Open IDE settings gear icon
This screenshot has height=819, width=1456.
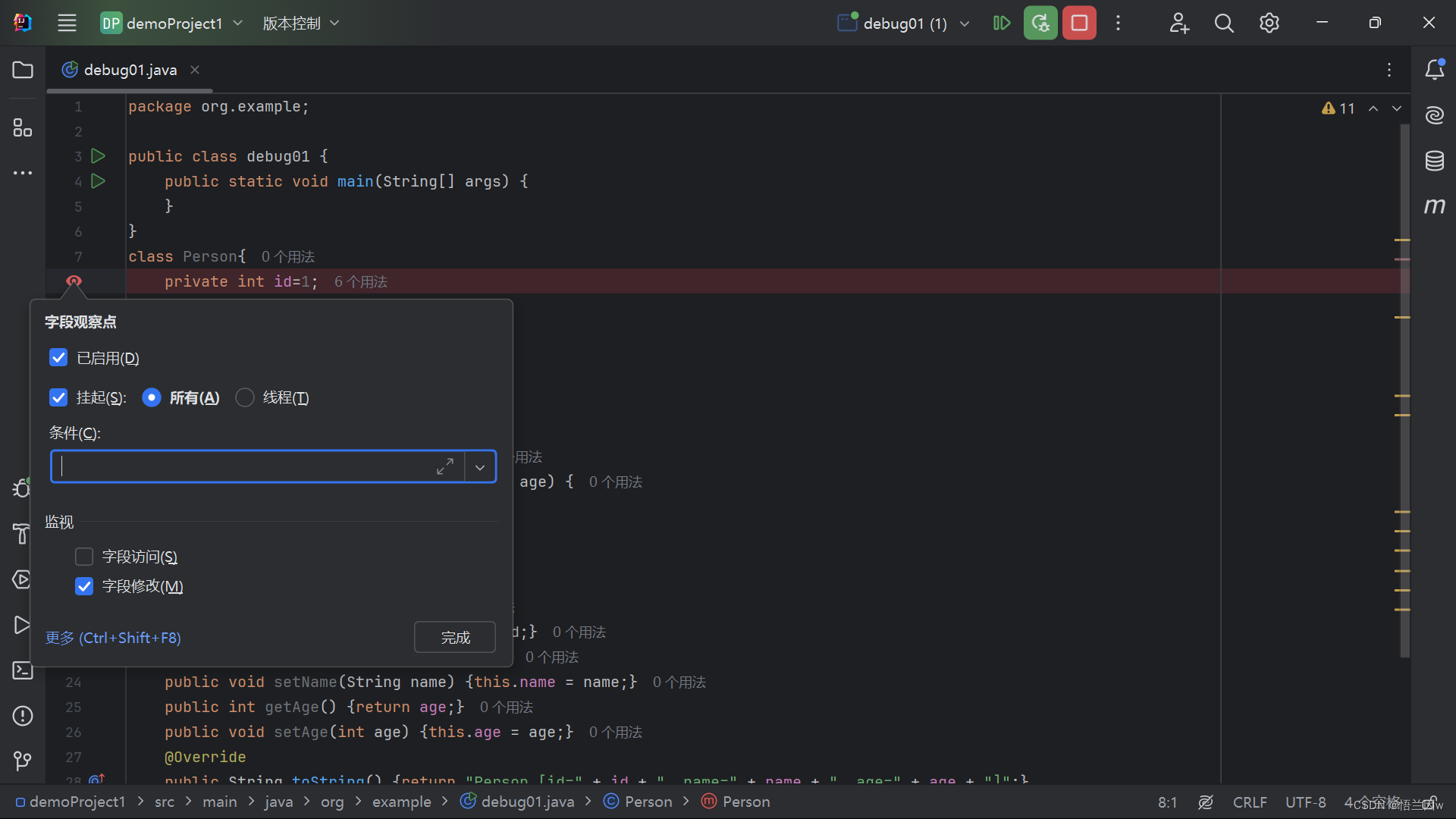[x=1269, y=23]
